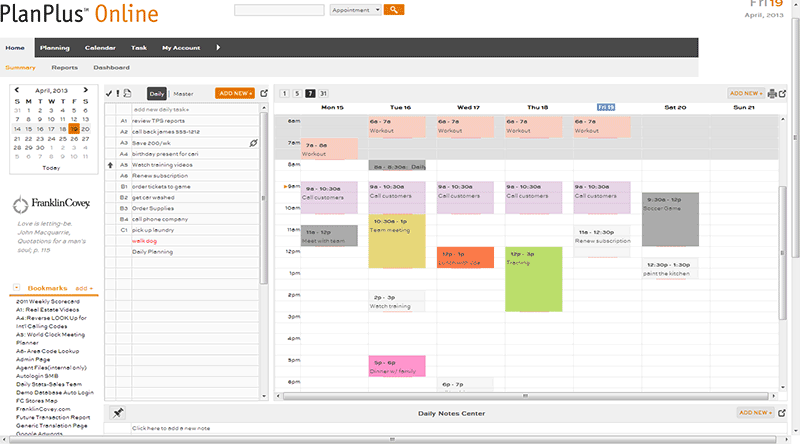Open the Appointment search type dropdown

point(356,10)
